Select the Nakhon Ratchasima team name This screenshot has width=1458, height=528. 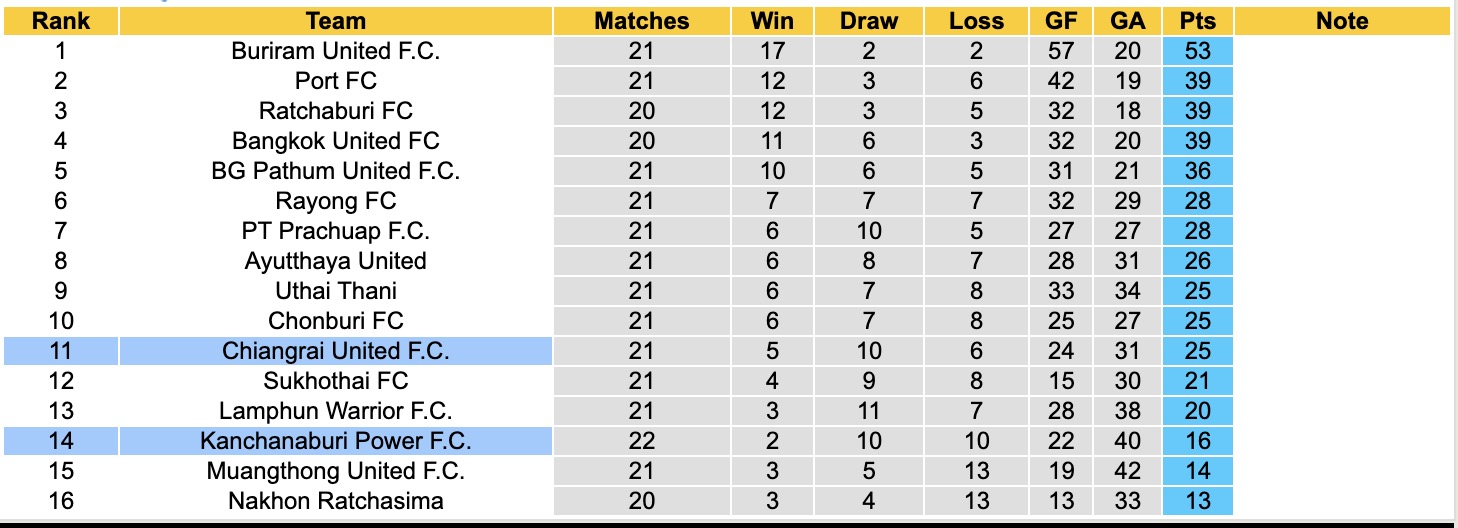tap(336, 501)
